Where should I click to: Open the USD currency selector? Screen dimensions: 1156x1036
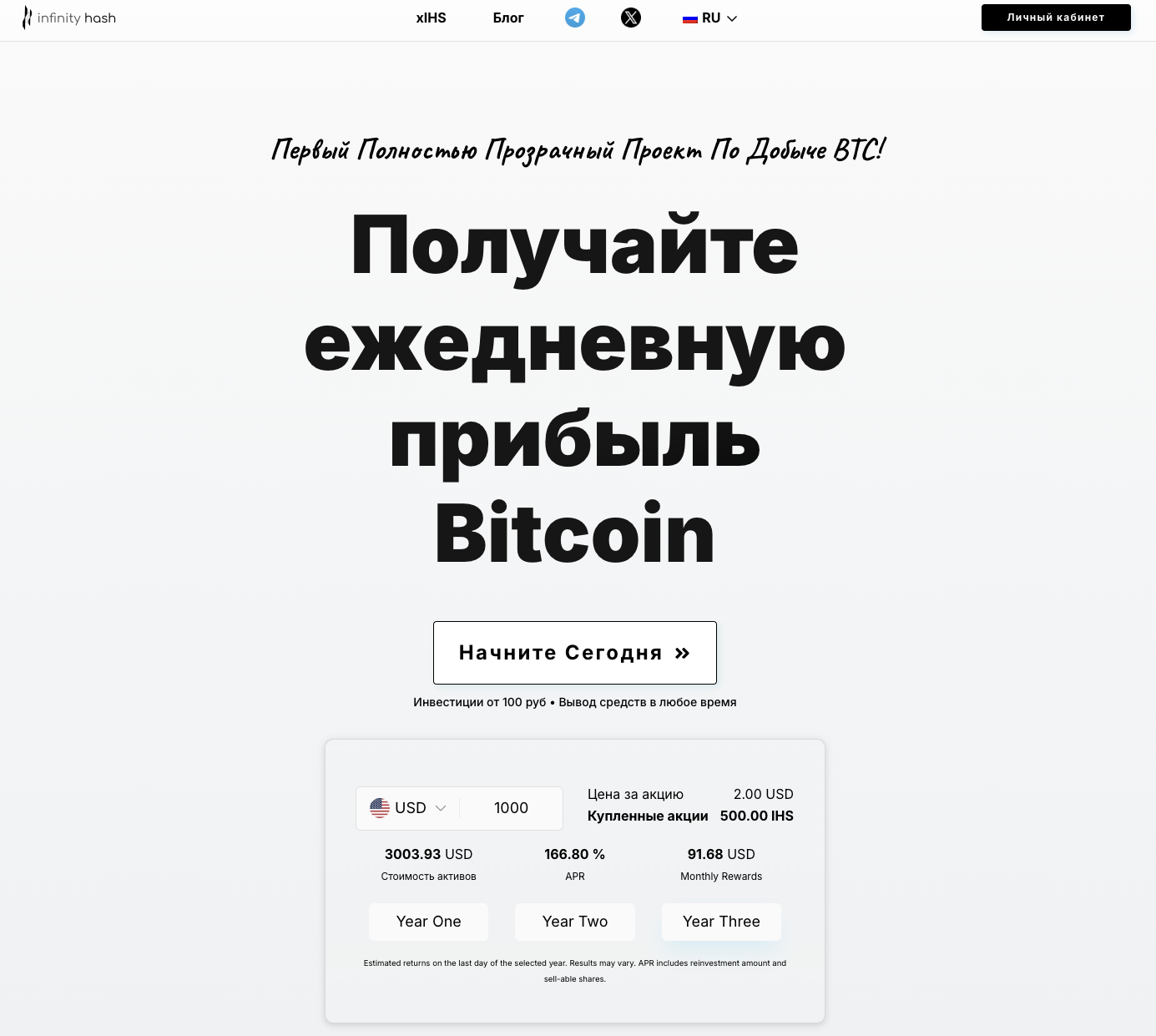tap(408, 808)
